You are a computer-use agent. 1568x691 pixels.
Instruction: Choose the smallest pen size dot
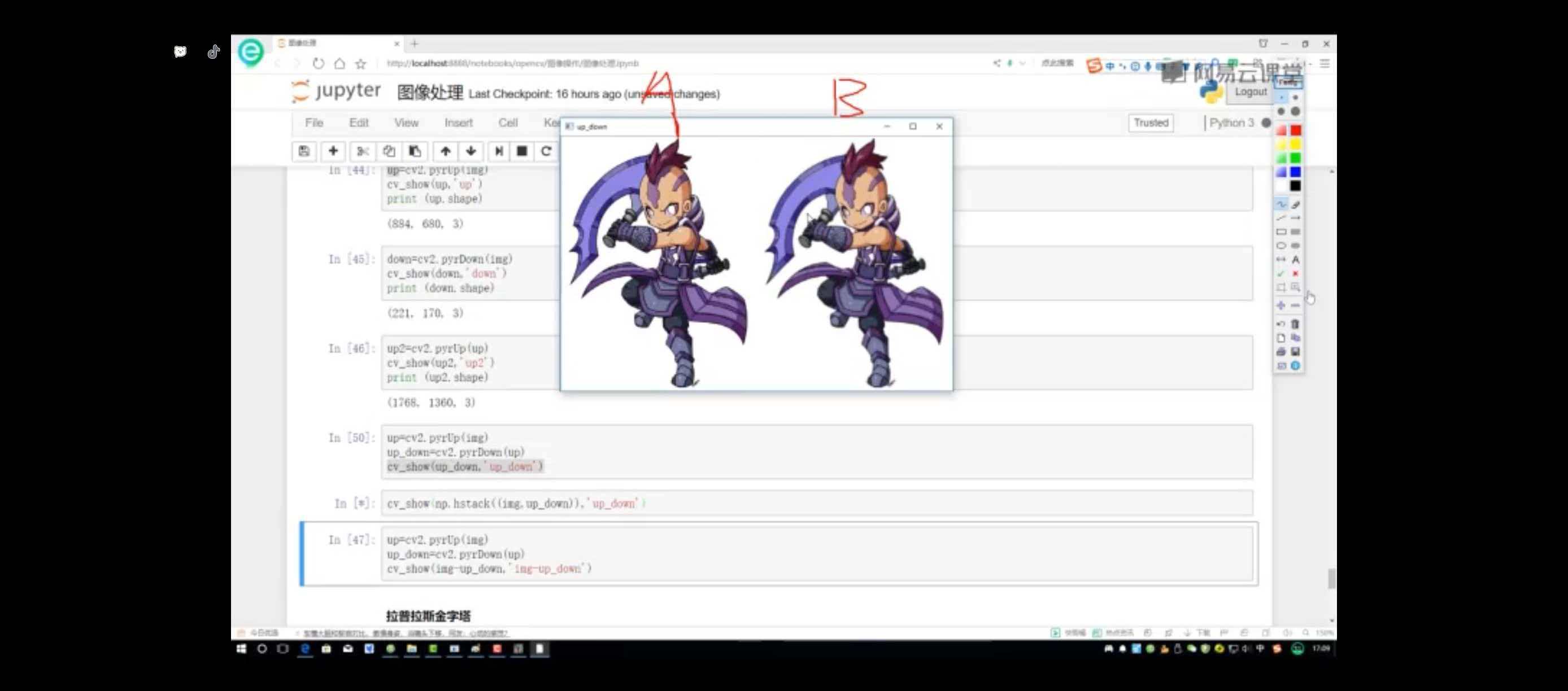[1281, 97]
